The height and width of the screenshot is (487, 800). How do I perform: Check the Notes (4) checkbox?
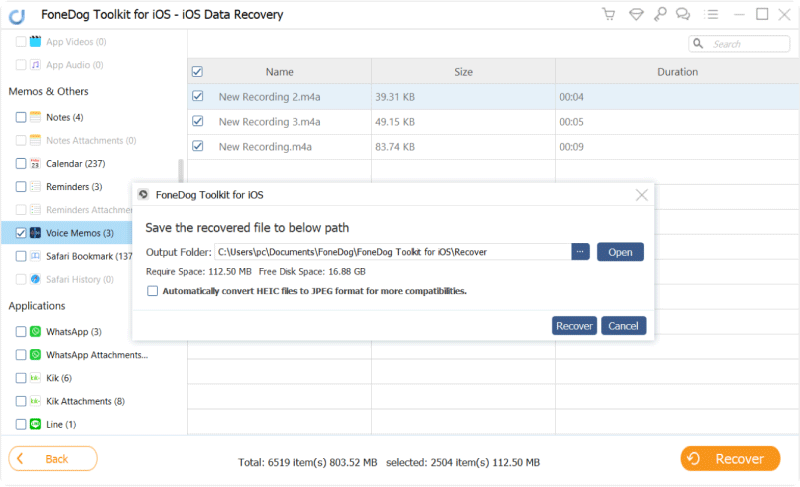[21, 117]
